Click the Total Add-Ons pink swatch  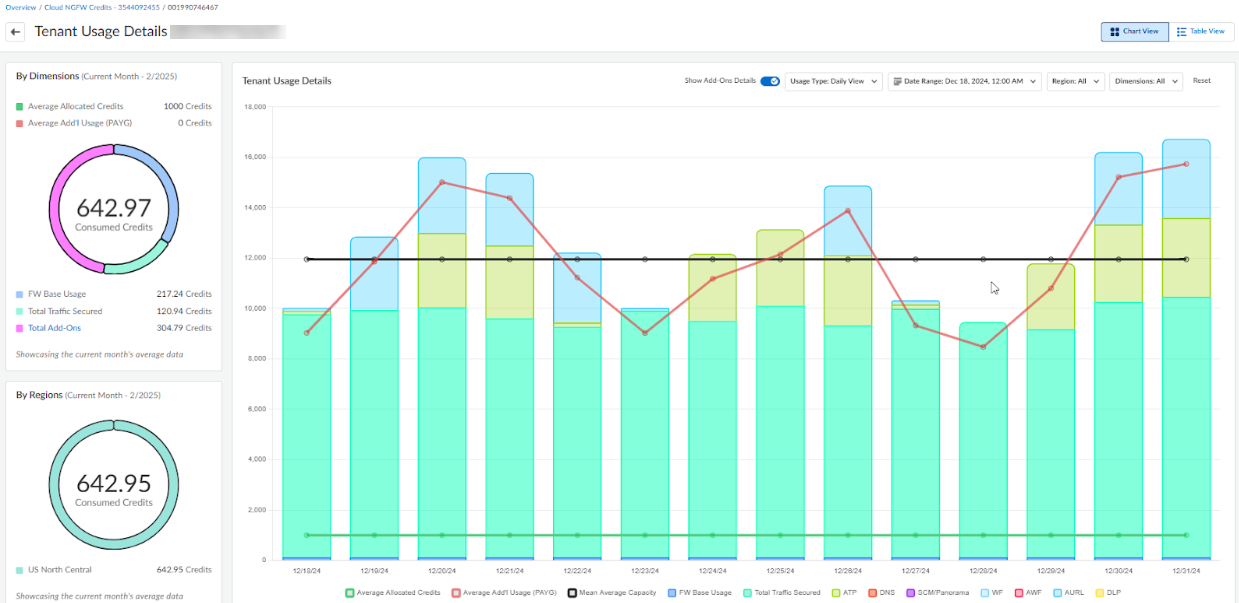tap(19, 328)
